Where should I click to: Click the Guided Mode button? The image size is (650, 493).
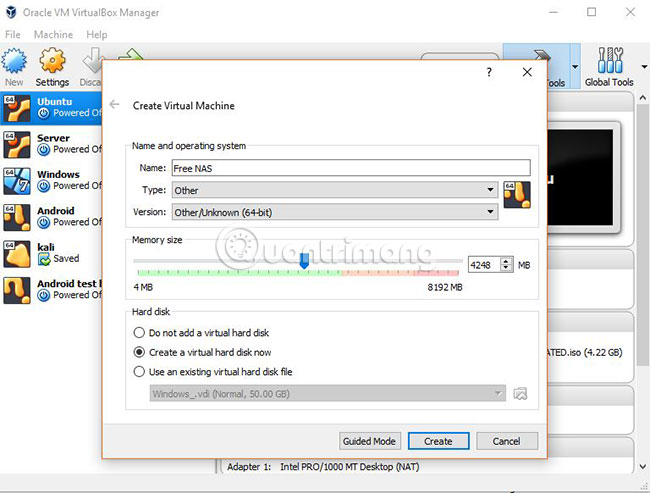[369, 441]
